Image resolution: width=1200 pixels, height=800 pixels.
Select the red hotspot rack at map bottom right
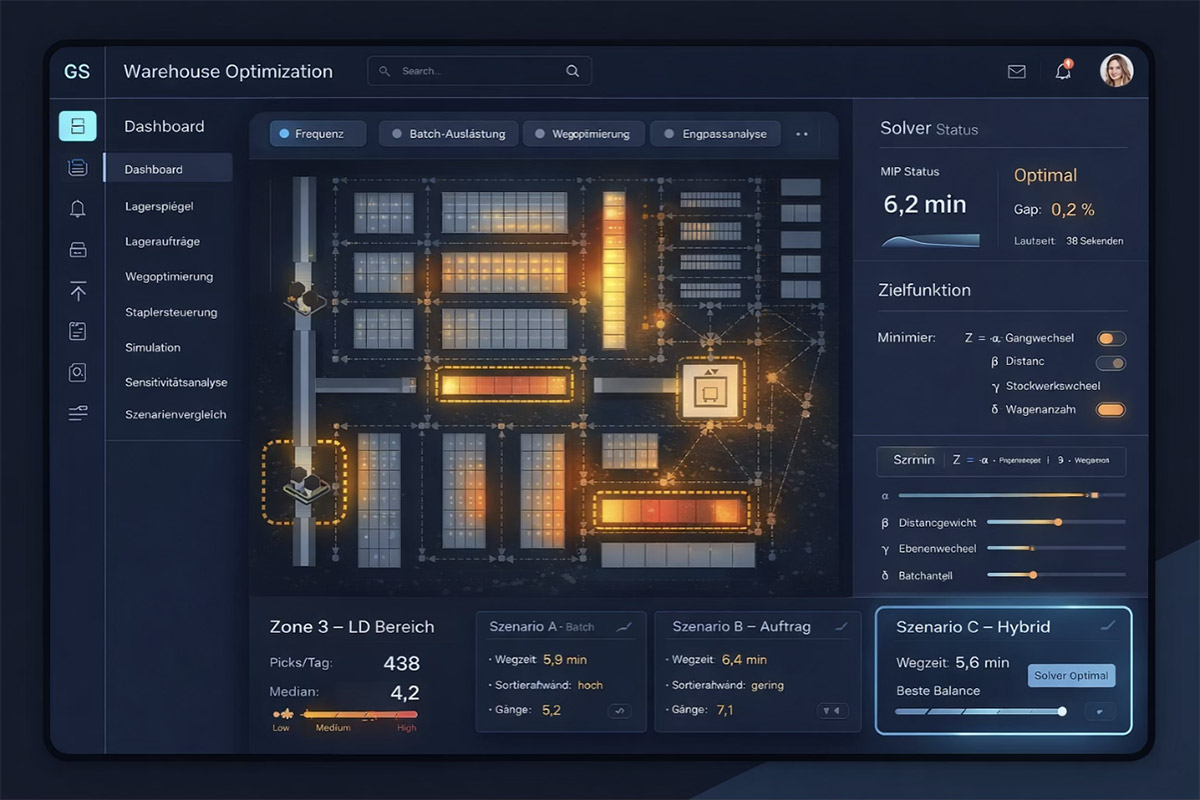[670, 510]
